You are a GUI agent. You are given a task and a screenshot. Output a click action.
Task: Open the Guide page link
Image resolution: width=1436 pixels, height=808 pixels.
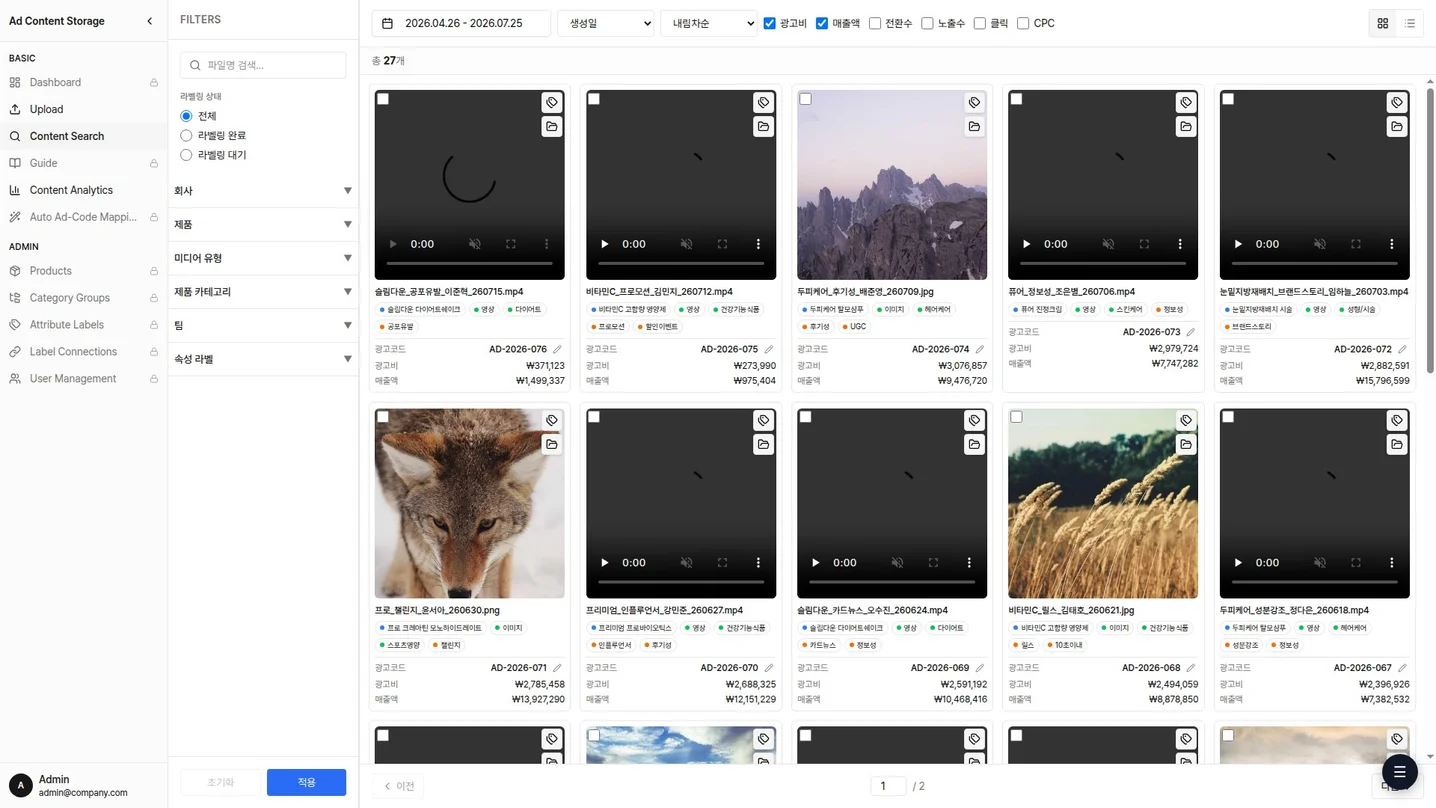tap(83, 163)
